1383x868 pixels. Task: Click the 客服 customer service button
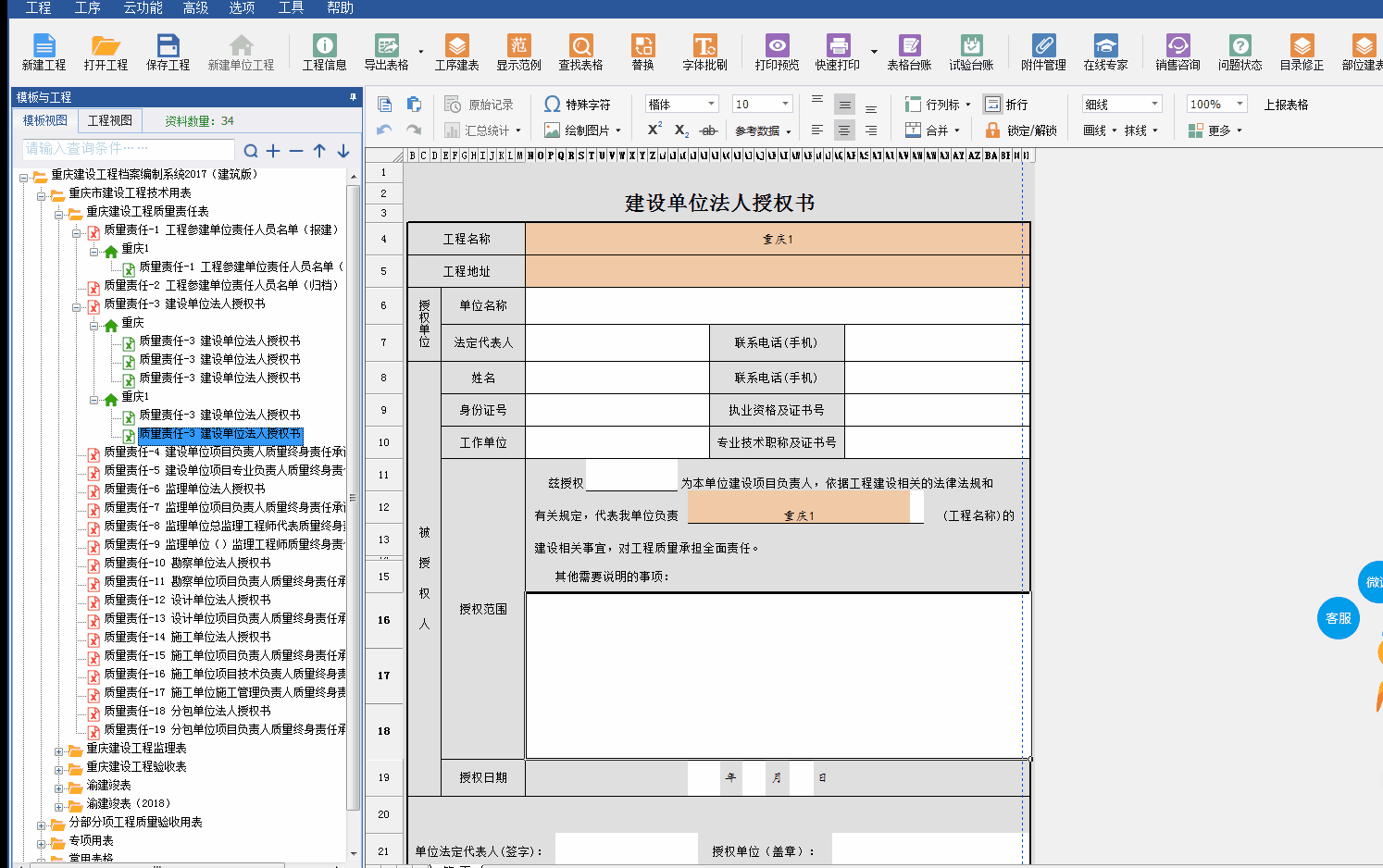tap(1338, 618)
